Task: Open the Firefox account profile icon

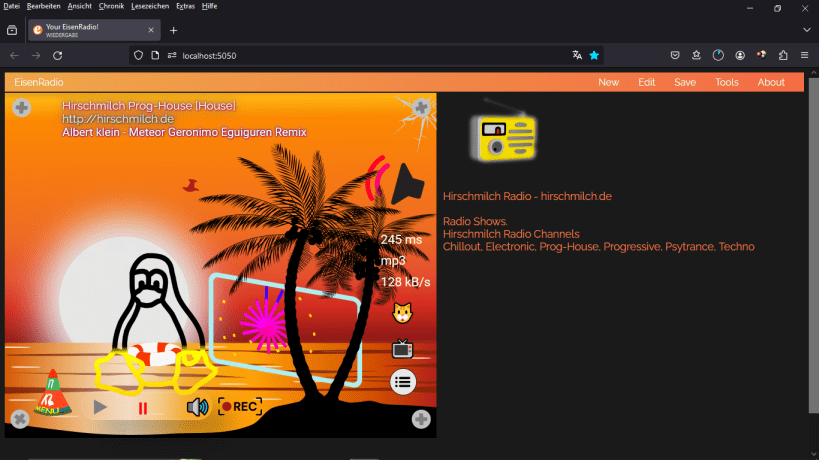Action: click(x=740, y=55)
